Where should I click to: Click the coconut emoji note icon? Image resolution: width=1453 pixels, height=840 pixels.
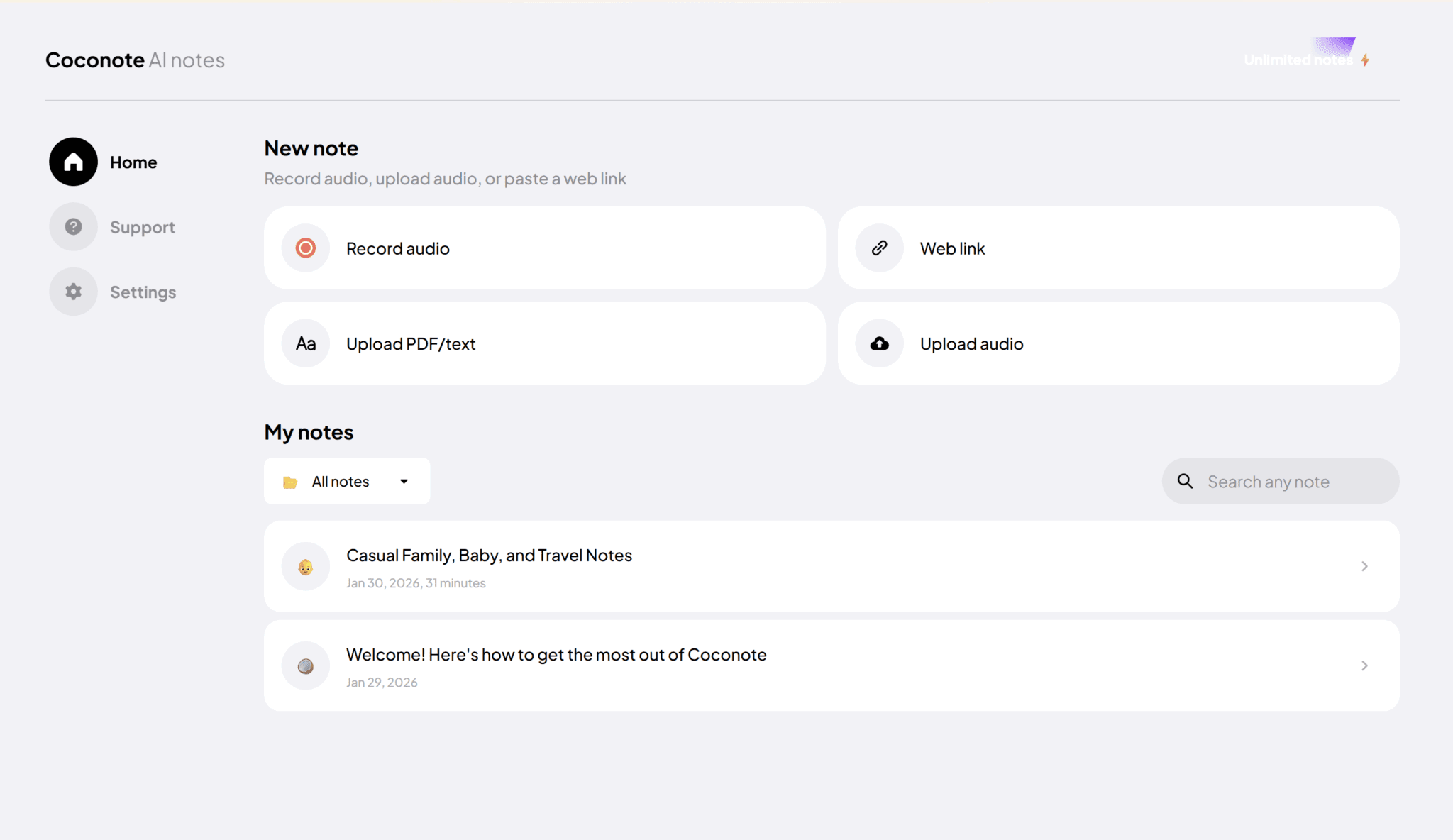tap(306, 666)
